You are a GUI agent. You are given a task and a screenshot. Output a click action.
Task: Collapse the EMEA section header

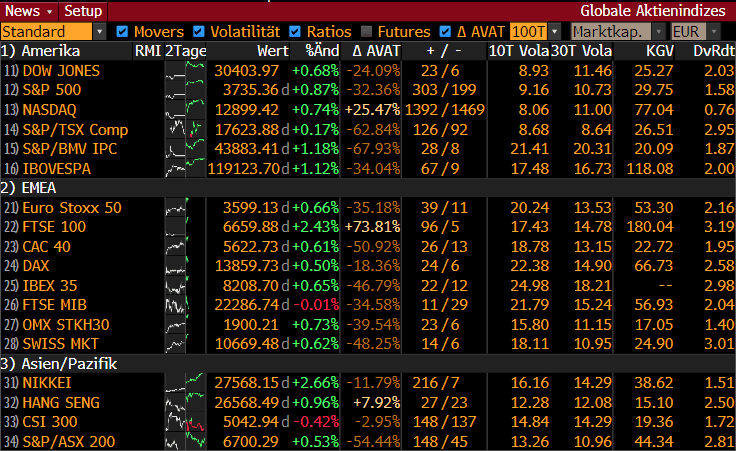[28, 188]
